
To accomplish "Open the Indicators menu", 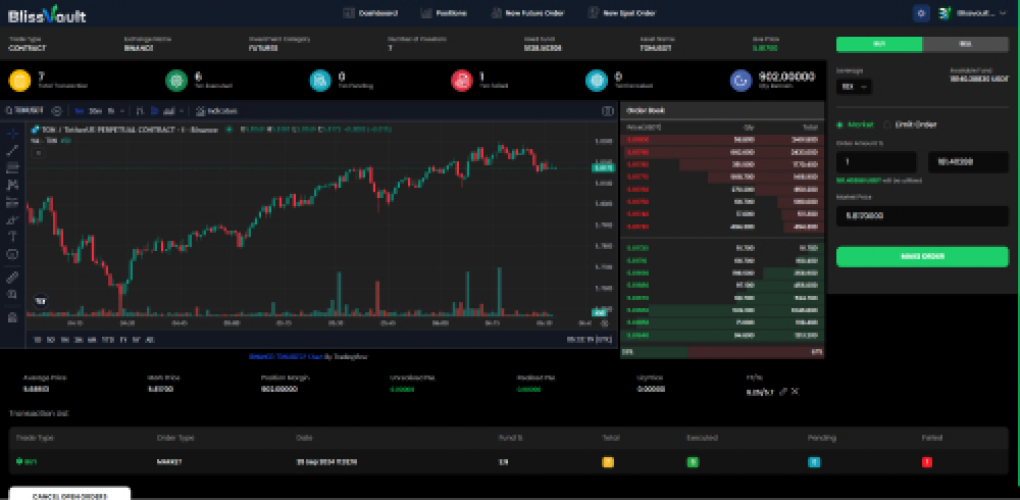I will (216, 111).
